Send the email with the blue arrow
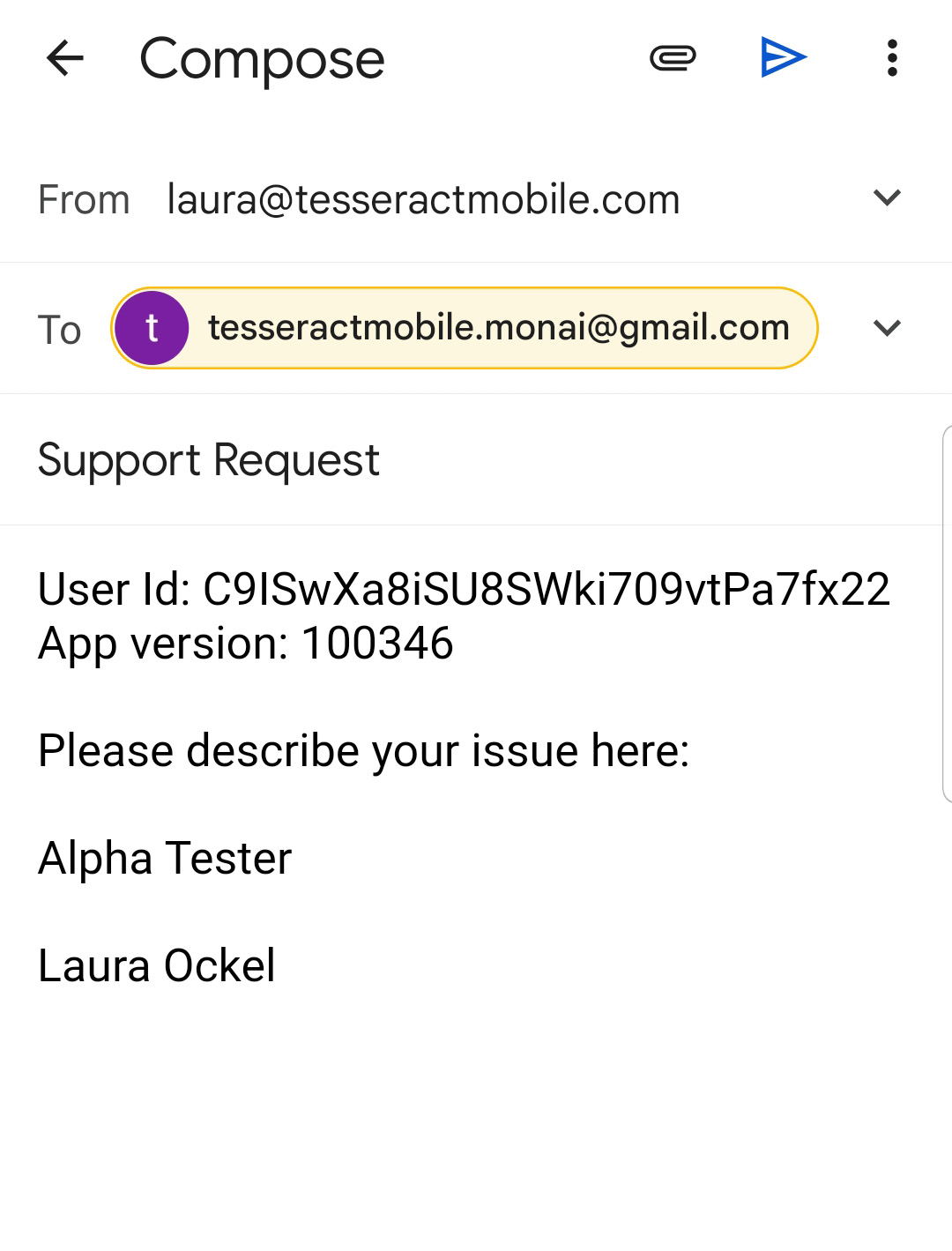 tap(783, 58)
